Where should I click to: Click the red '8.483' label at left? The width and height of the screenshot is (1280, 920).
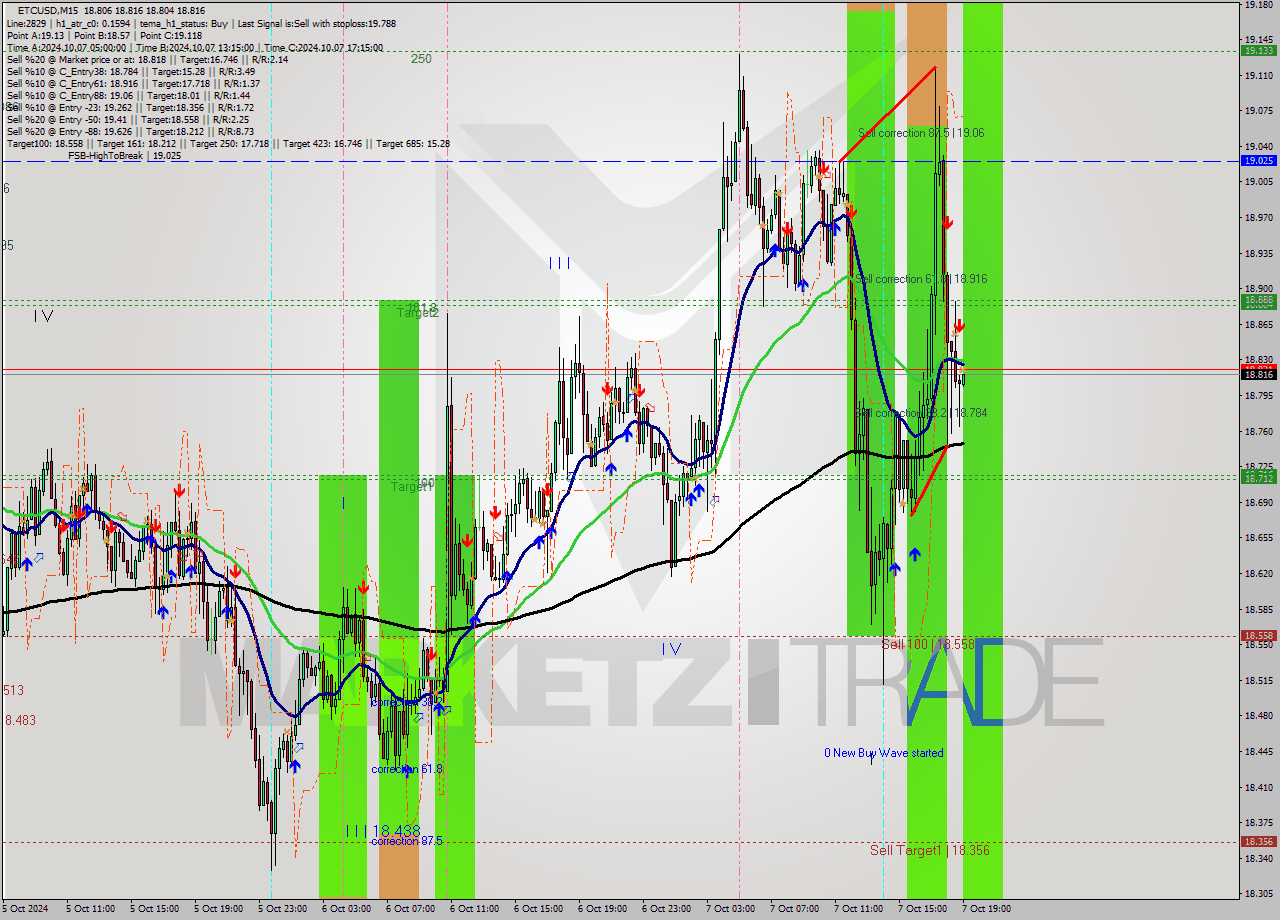tap(20, 720)
